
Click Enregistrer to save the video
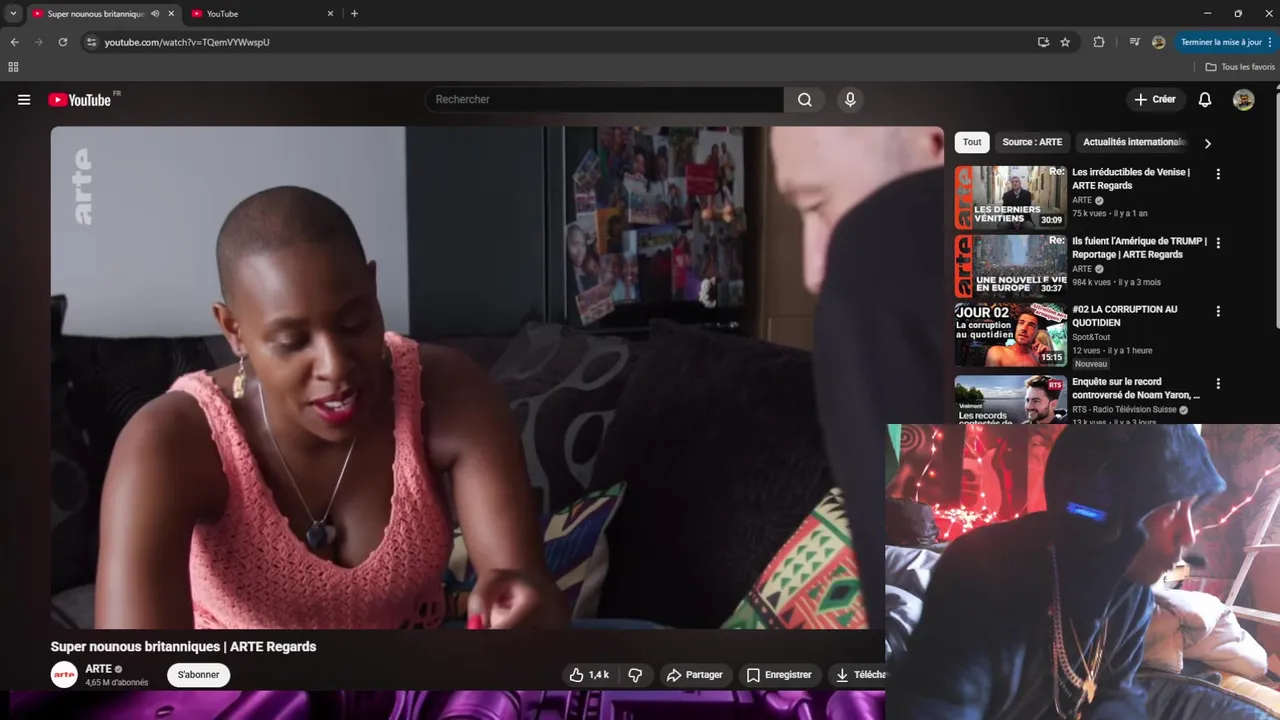[x=780, y=675]
